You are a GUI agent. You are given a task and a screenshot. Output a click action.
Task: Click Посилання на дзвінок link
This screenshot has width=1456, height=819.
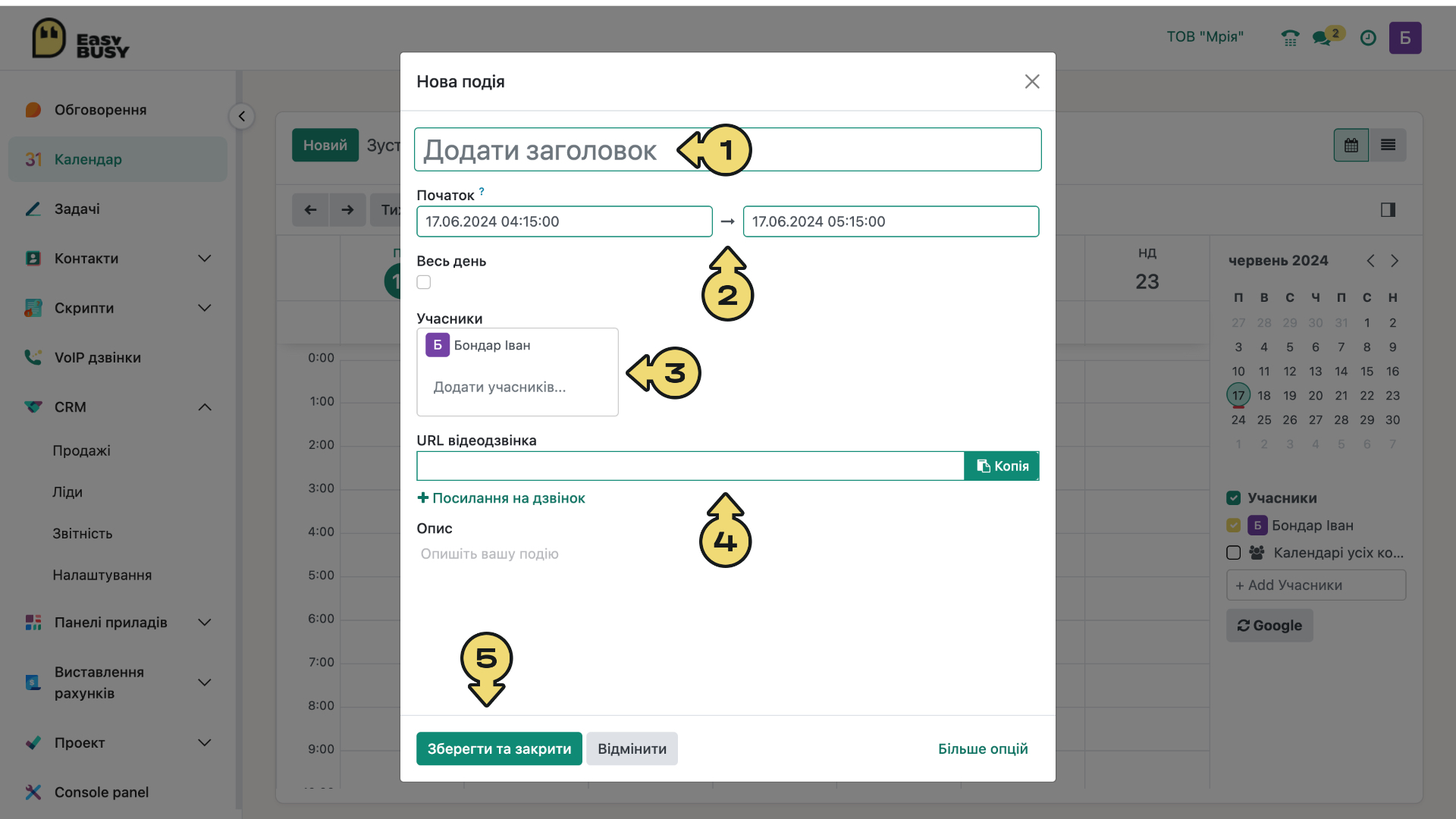tap(501, 498)
